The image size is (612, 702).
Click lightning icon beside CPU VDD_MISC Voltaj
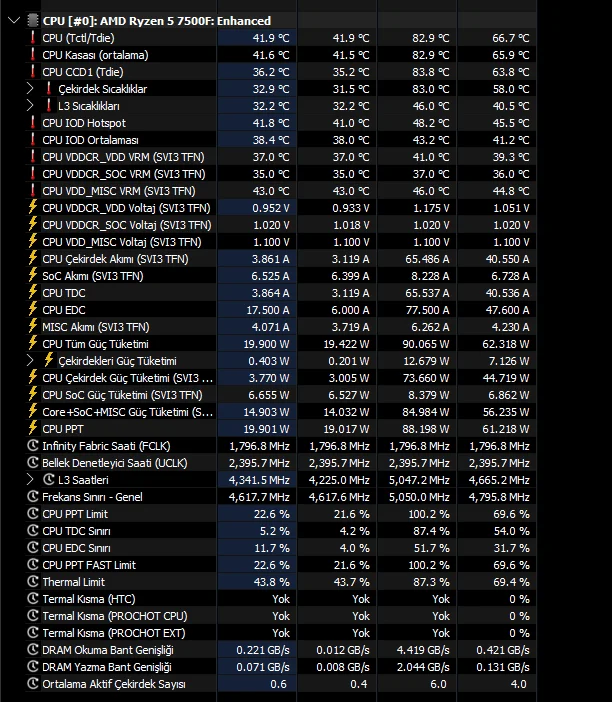(x=33, y=241)
